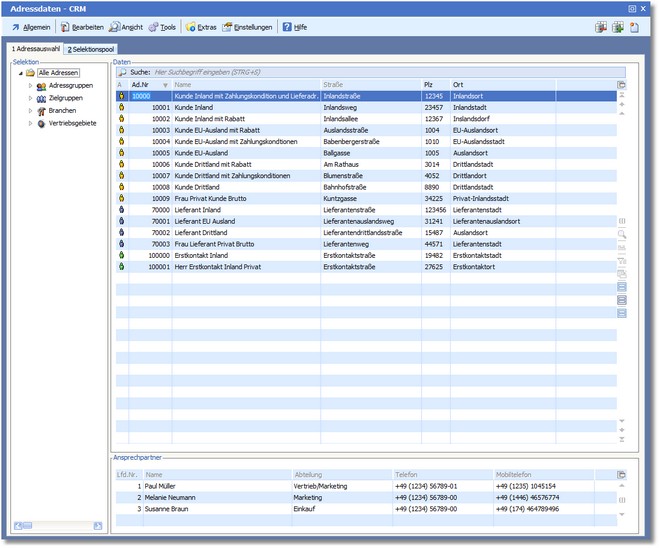
Task: Switch to the Selektionspool tab
Action: tap(91, 49)
